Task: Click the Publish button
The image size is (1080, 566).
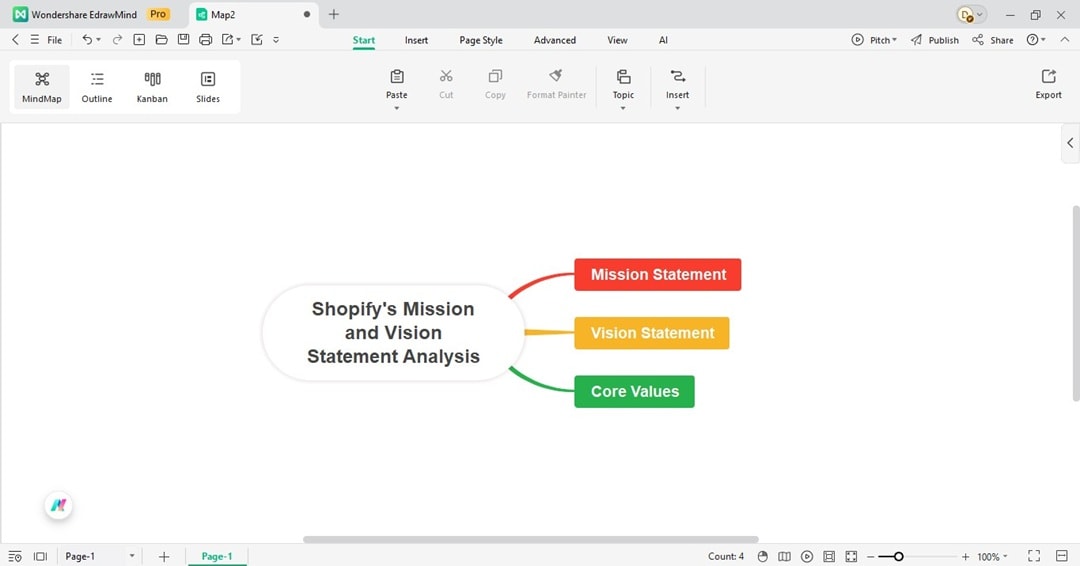Action: point(935,40)
